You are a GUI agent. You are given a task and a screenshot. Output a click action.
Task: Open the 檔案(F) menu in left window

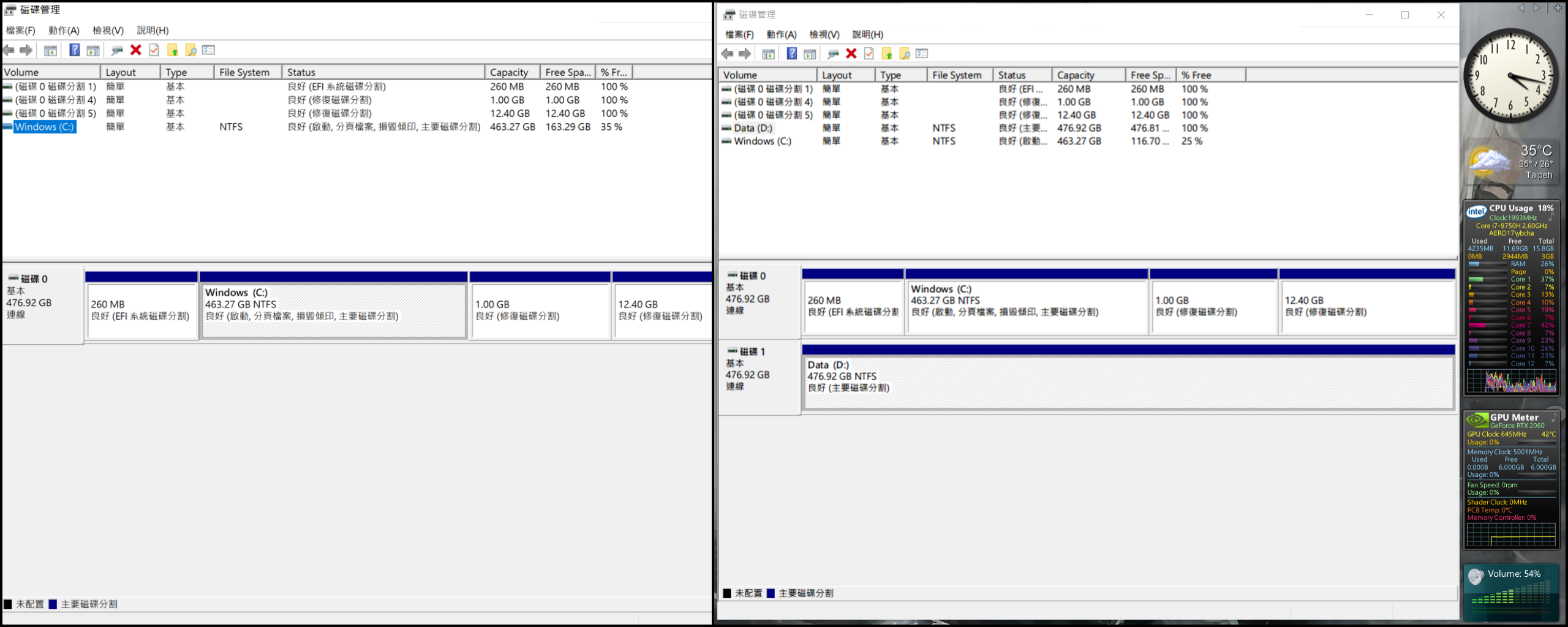[21, 31]
